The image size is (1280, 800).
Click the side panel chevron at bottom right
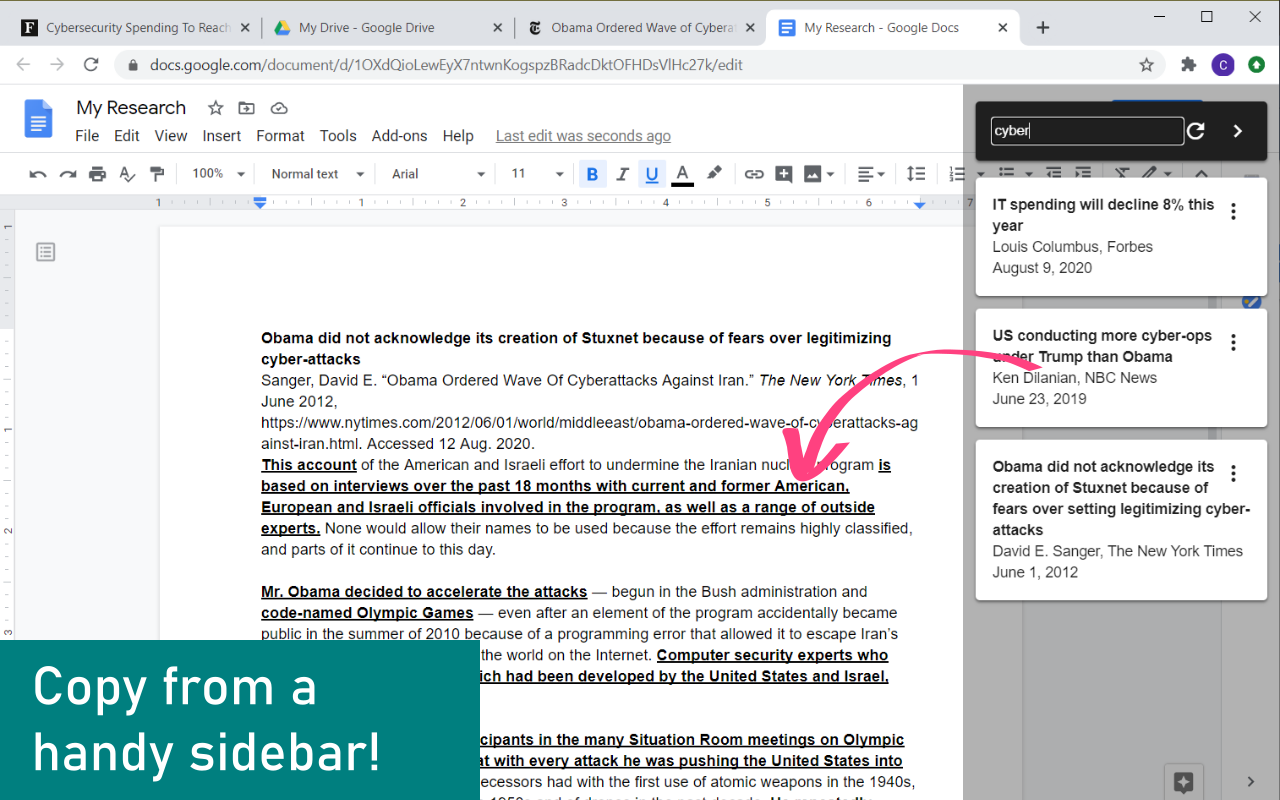(1250, 782)
